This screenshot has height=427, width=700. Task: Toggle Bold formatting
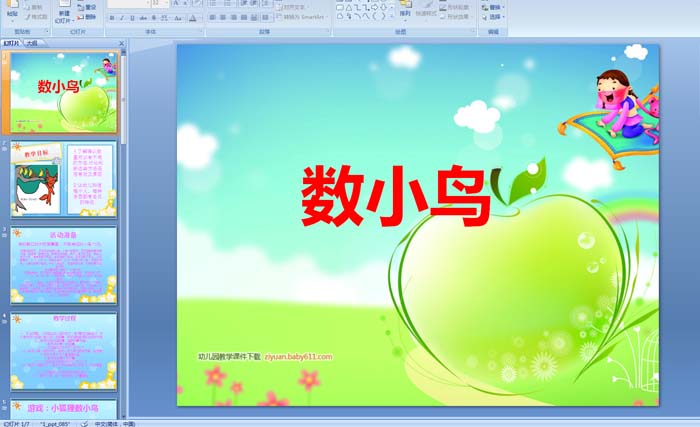[x=111, y=17]
